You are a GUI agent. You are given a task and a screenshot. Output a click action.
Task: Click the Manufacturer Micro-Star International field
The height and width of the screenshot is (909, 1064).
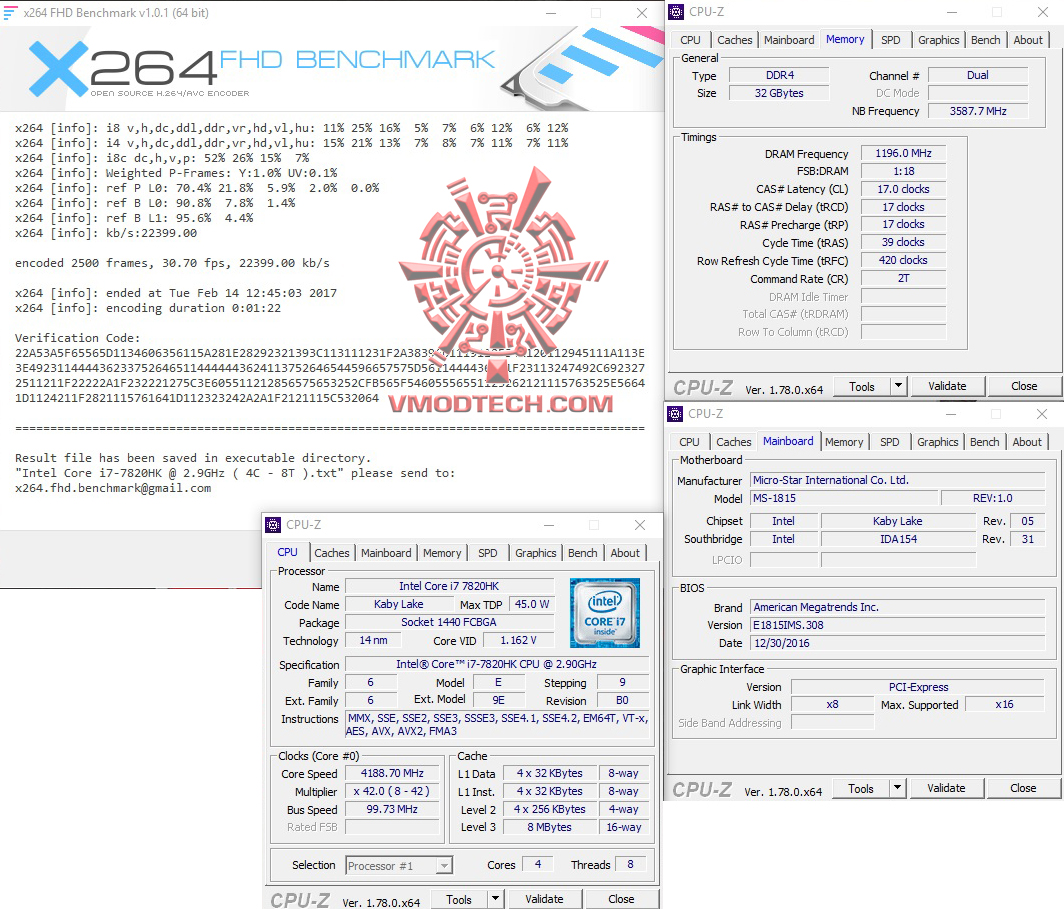[898, 480]
